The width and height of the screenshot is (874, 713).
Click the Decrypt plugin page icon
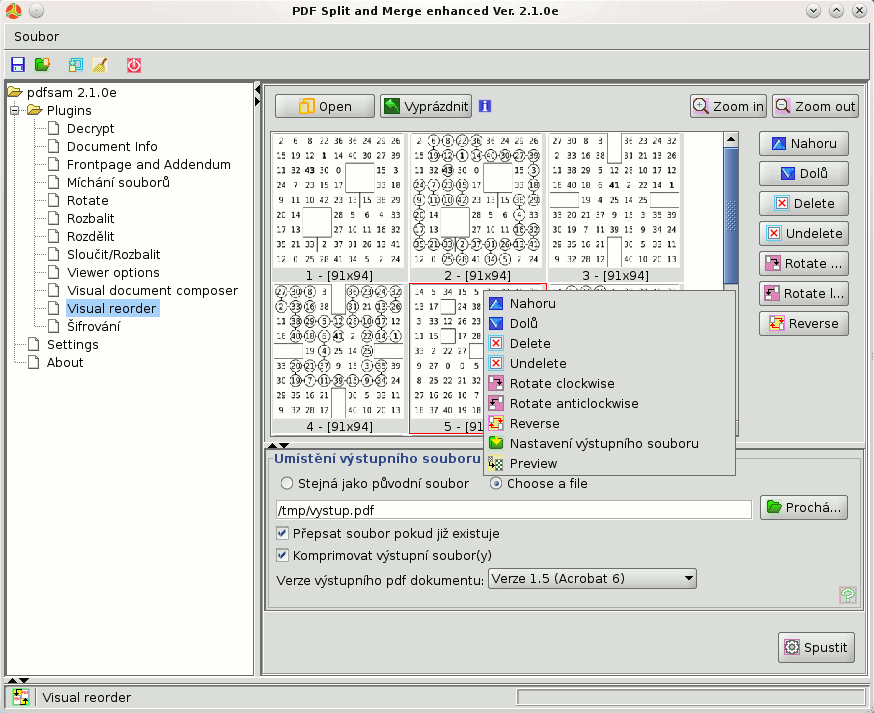pyautogui.click(x=54, y=129)
